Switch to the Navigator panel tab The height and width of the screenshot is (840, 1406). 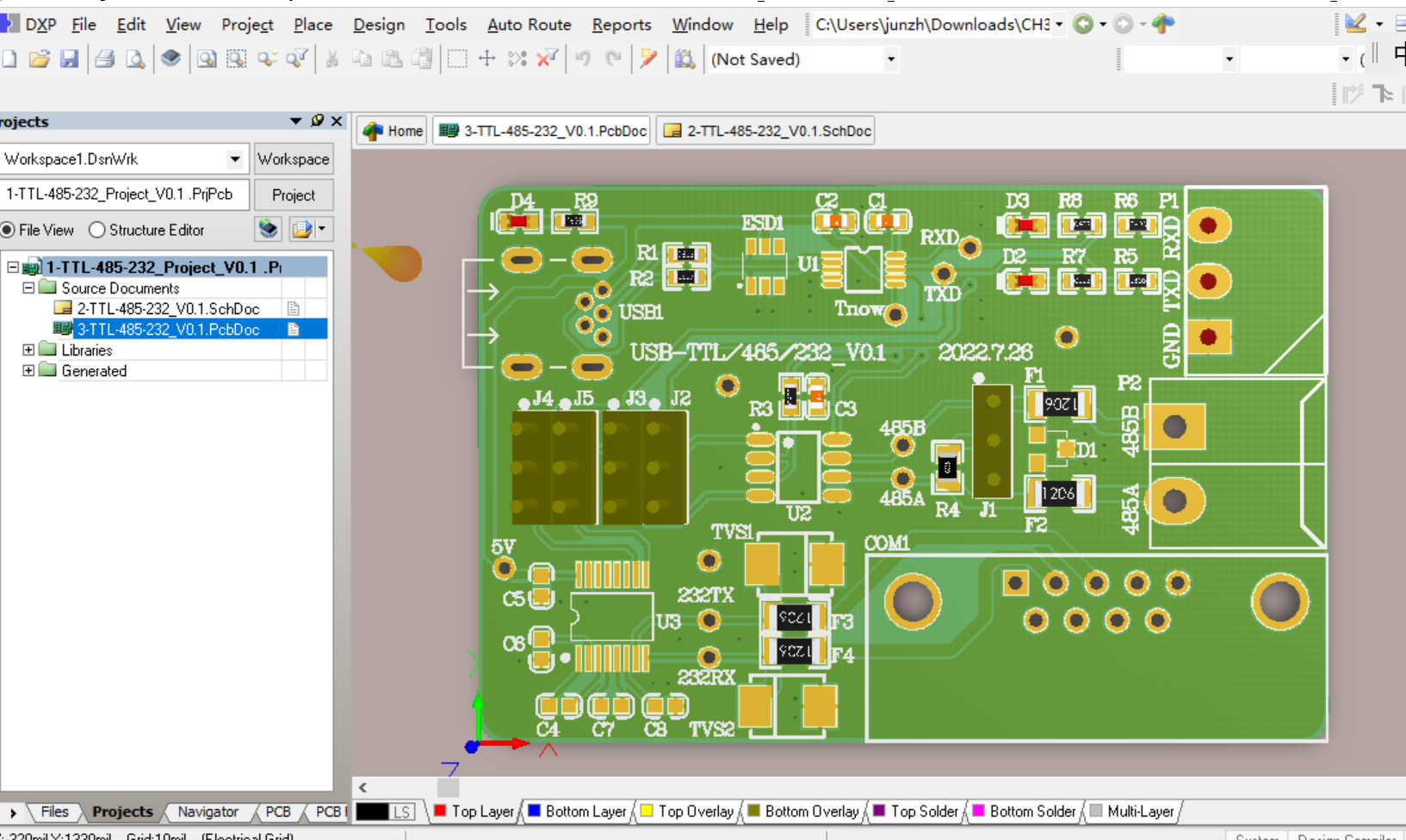click(x=207, y=812)
